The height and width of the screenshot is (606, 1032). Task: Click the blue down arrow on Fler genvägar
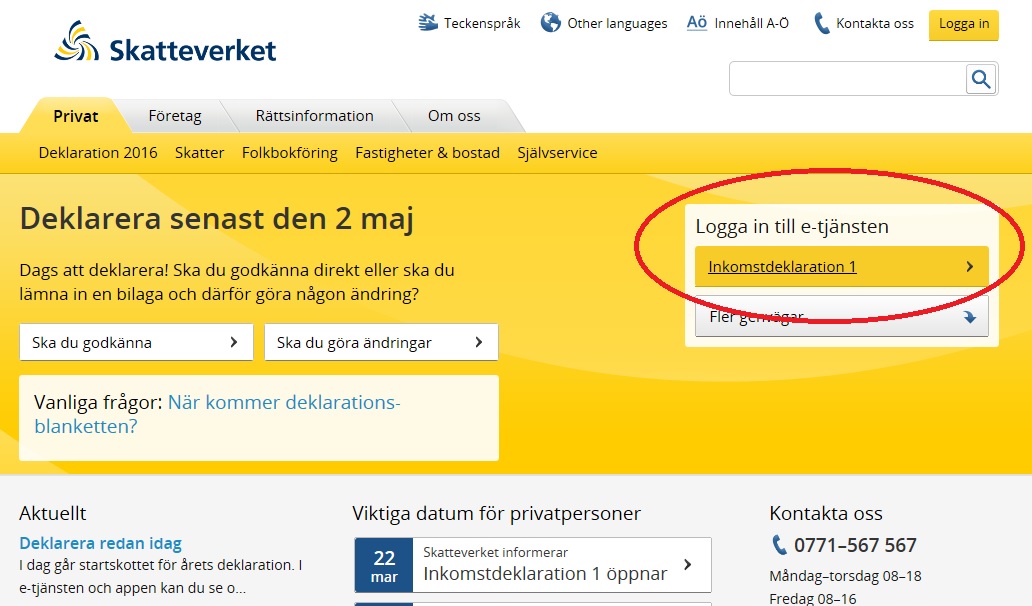[969, 317]
